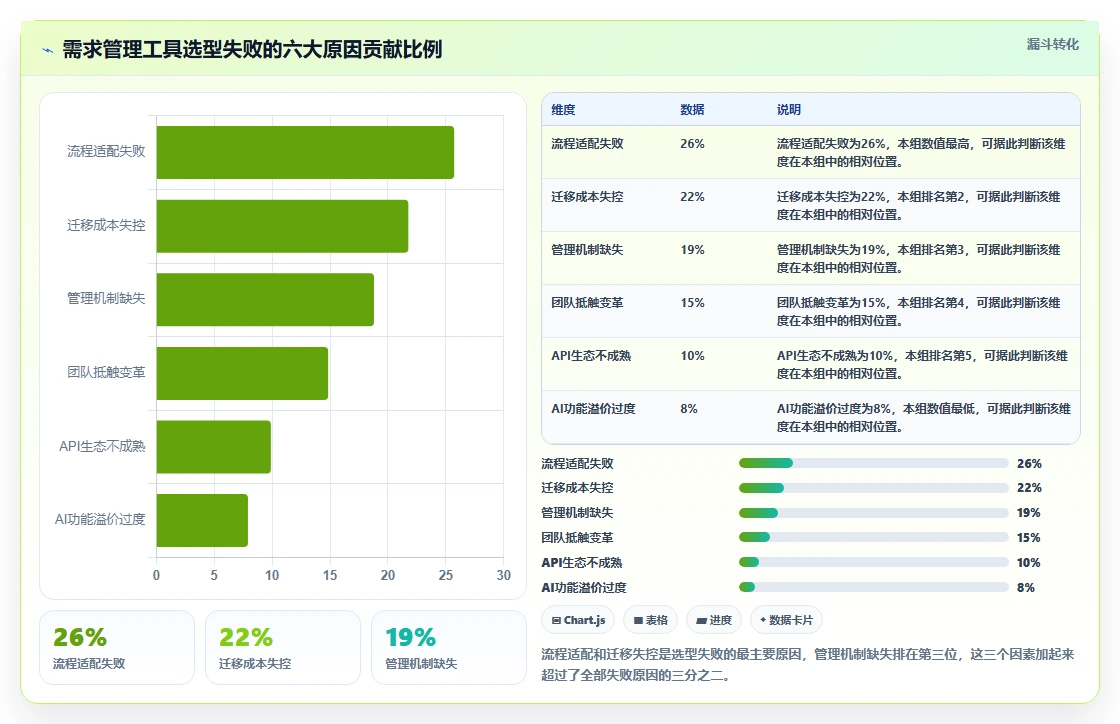Click the API生态不成熟 10% progress bar
The height and width of the screenshot is (724, 1120).
click(874, 563)
